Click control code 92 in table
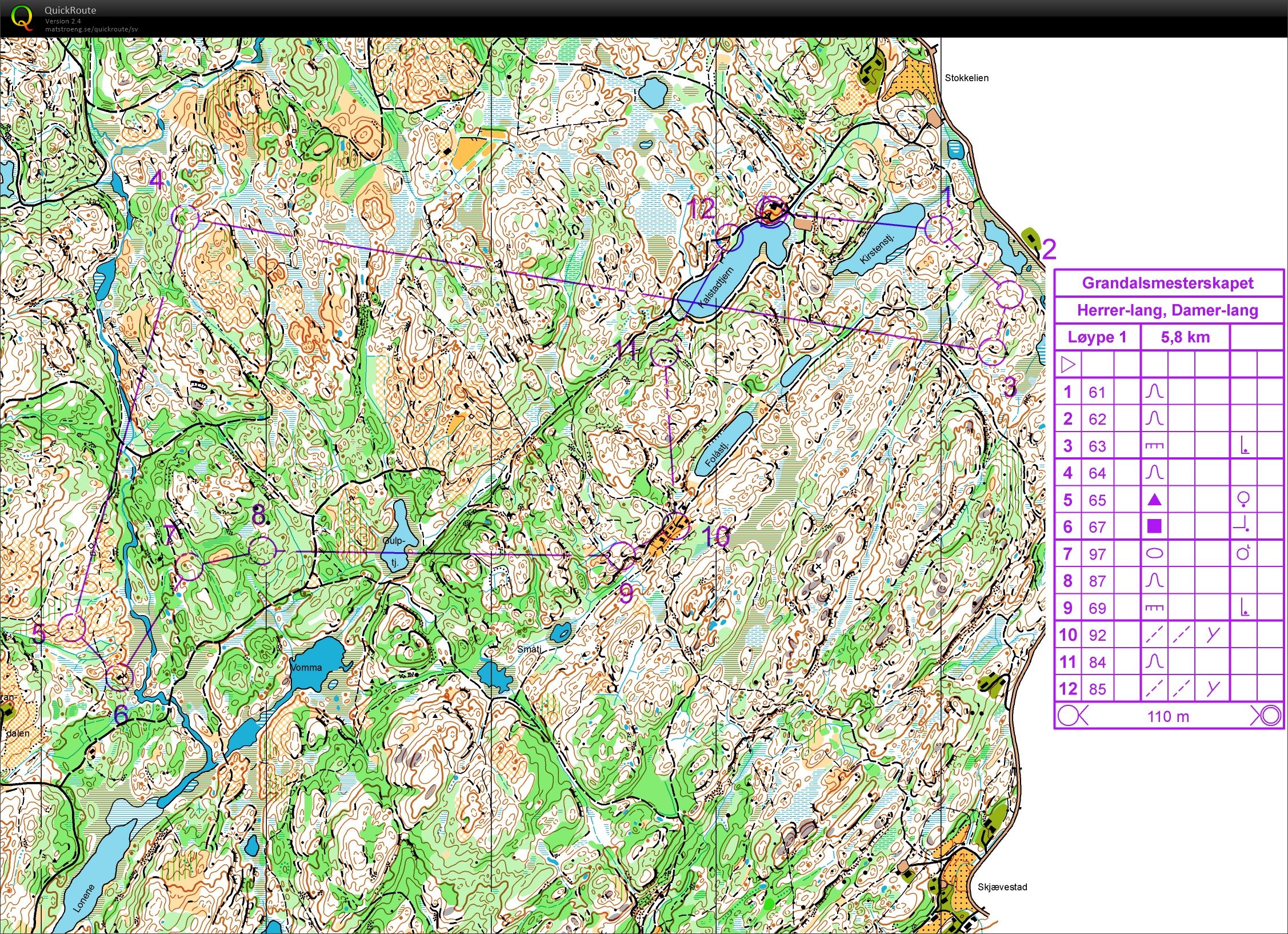 click(1097, 635)
